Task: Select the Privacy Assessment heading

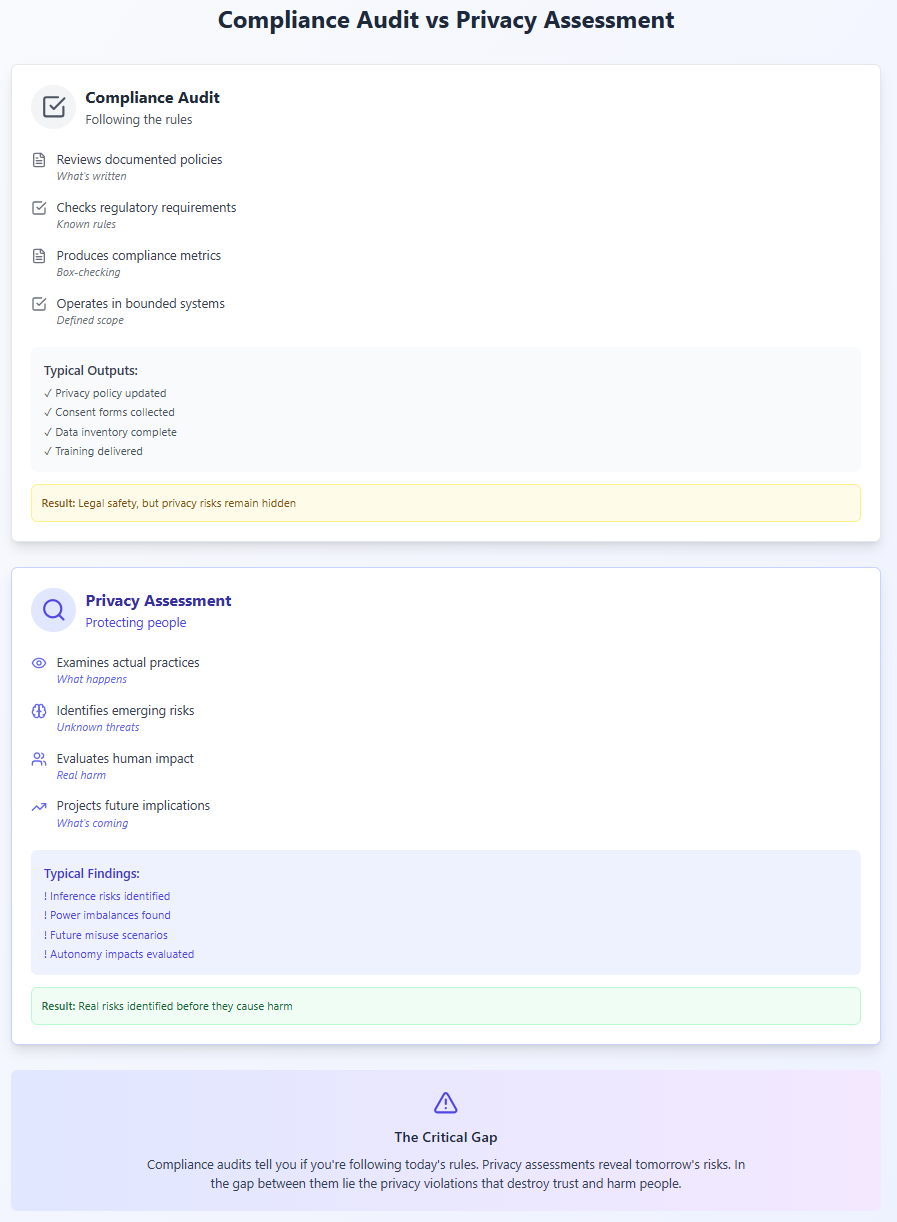Action: 159,600
